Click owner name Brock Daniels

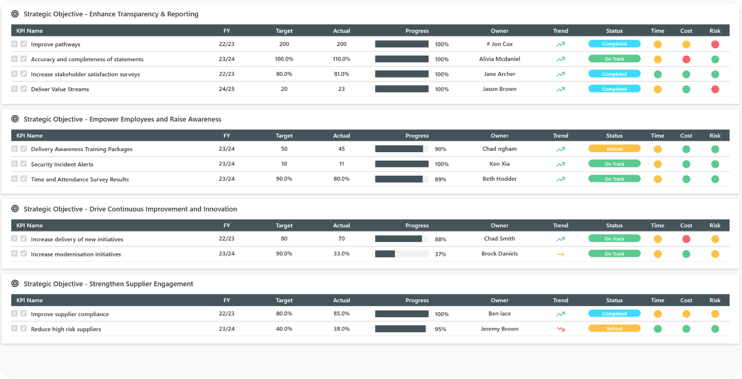click(x=499, y=254)
